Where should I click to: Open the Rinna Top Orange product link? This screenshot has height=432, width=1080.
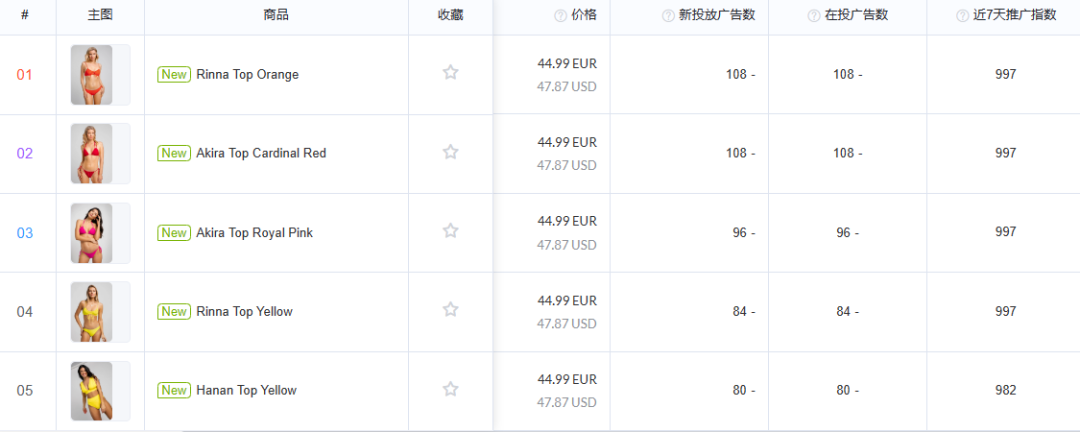tap(247, 74)
